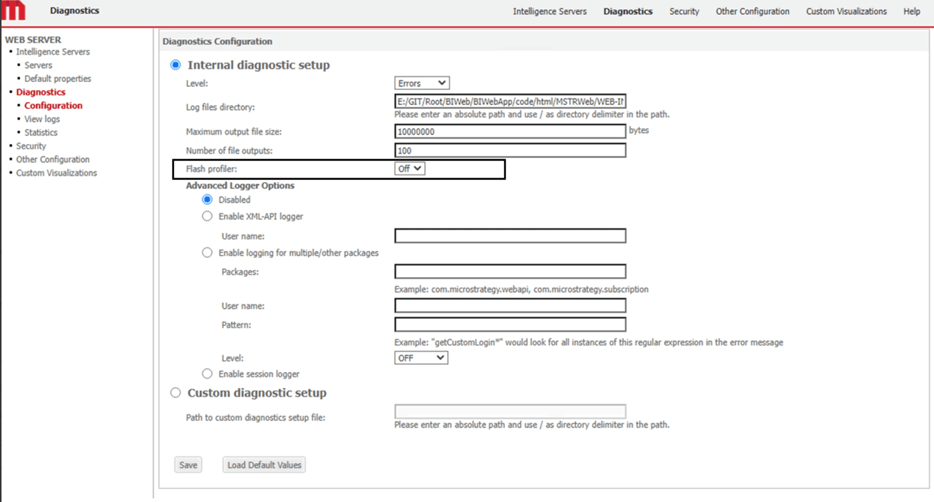Click the Pattern input field
This screenshot has height=502, width=934.
[x=510, y=325]
